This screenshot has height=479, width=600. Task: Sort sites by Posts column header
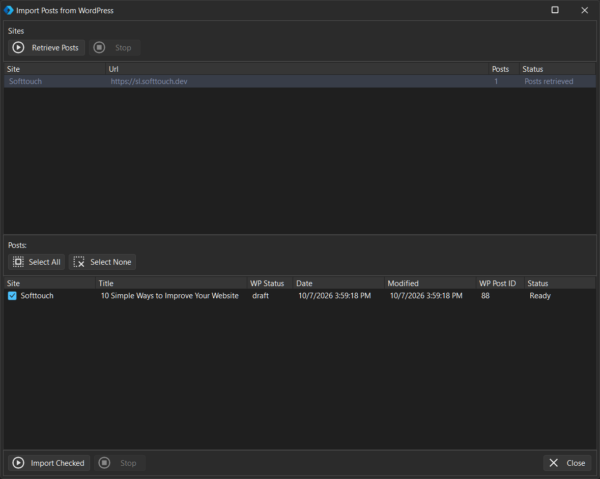504,69
